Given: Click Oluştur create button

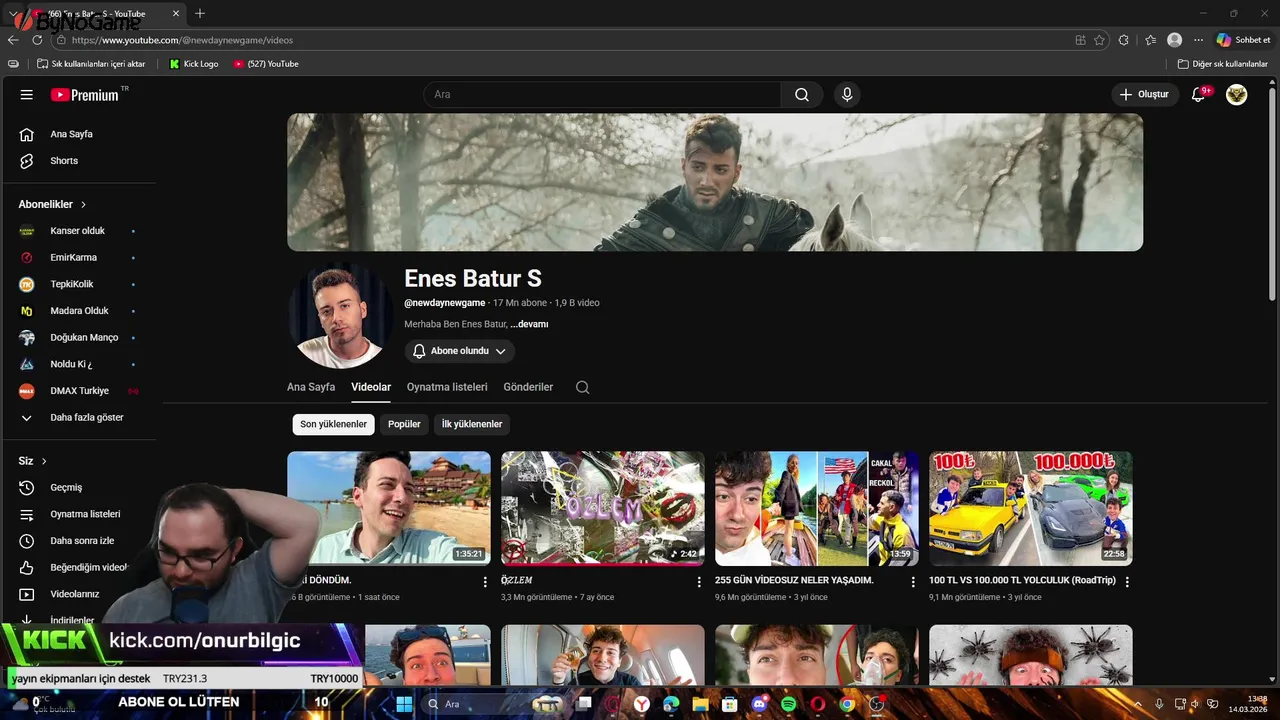Looking at the screenshot, I should tap(1144, 94).
